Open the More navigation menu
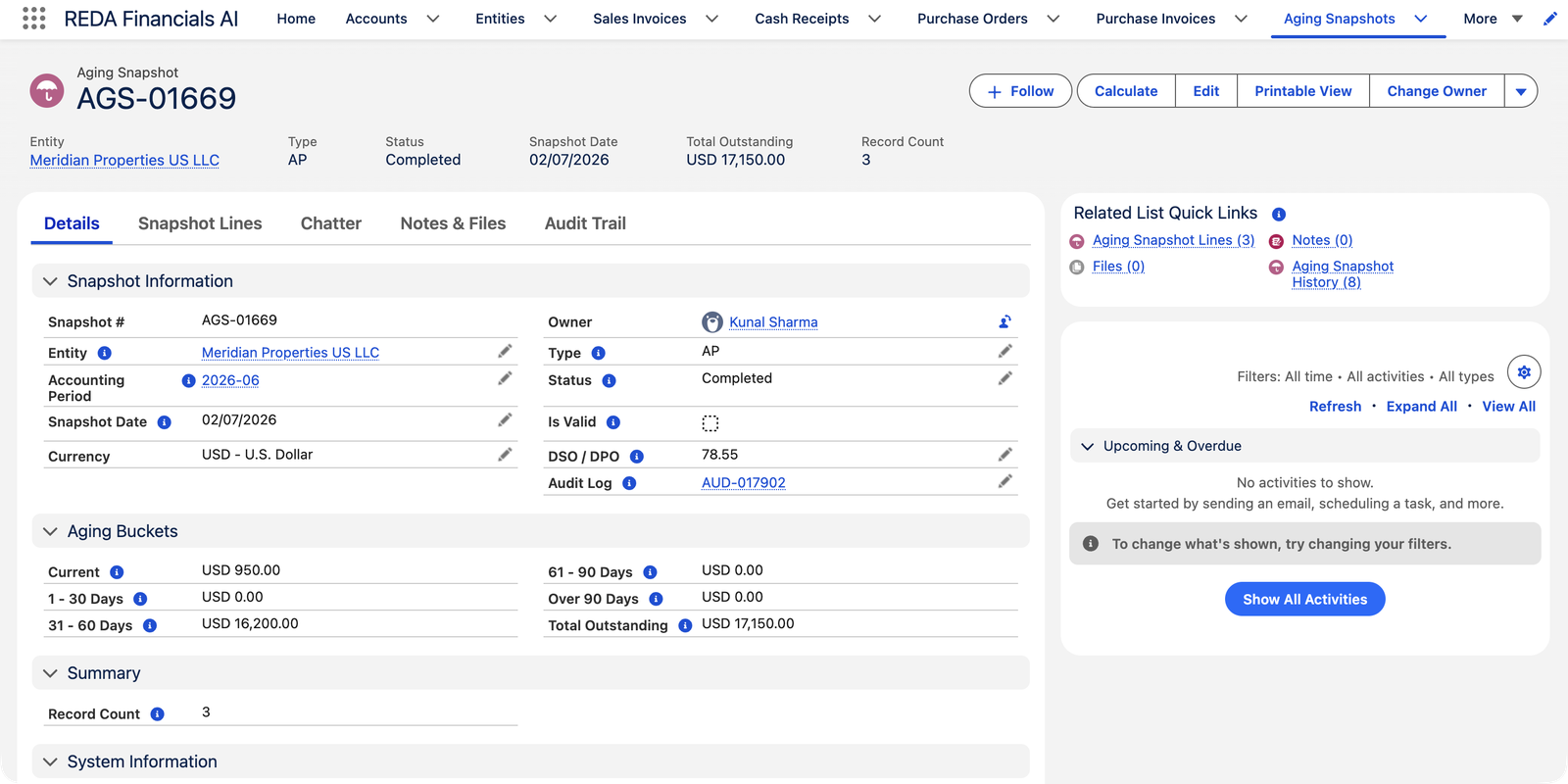Viewport: 1568px width, 784px height. coord(1493,19)
